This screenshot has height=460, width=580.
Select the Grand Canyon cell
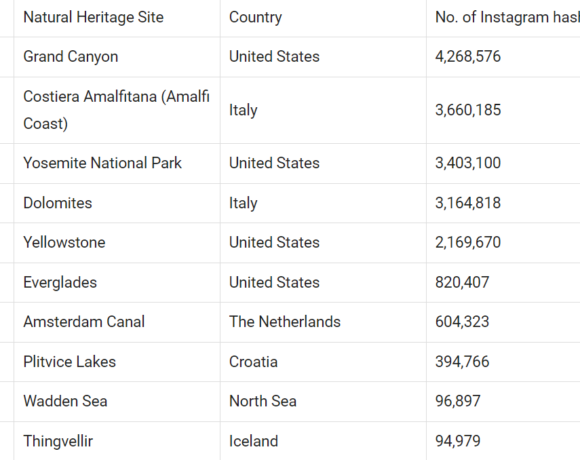click(x=117, y=57)
